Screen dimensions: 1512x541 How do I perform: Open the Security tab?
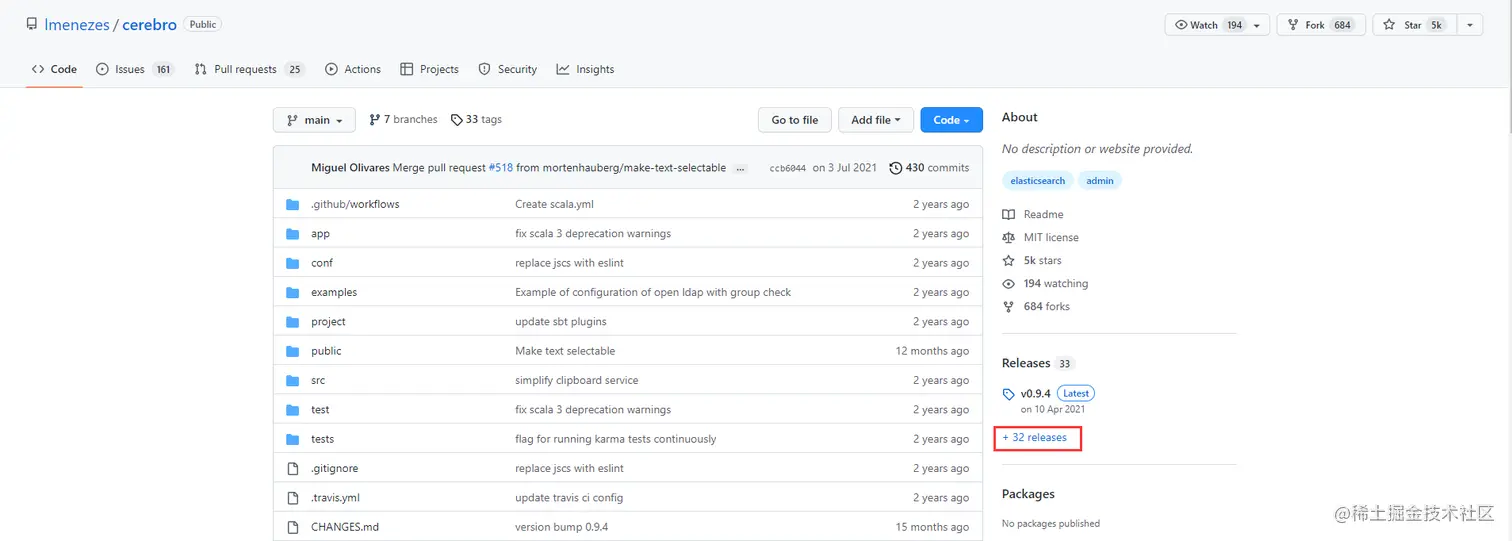coord(507,69)
